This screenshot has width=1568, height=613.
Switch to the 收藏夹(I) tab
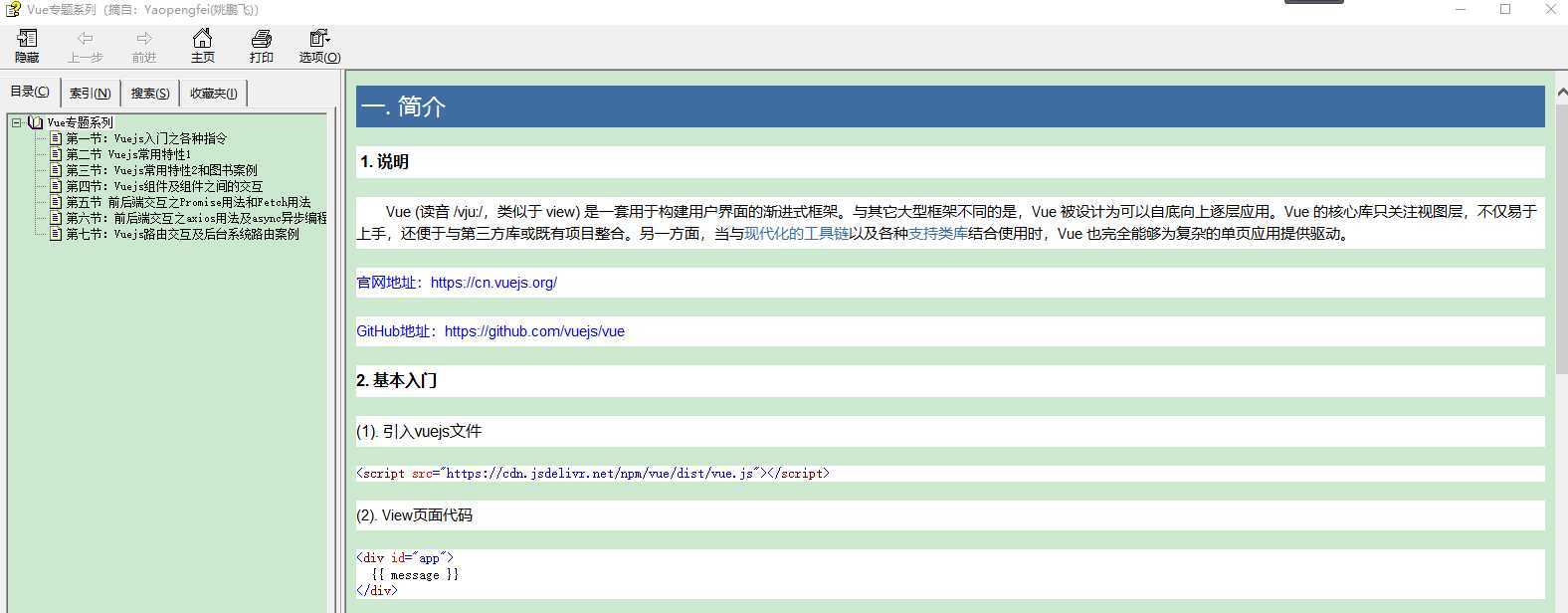tap(213, 94)
